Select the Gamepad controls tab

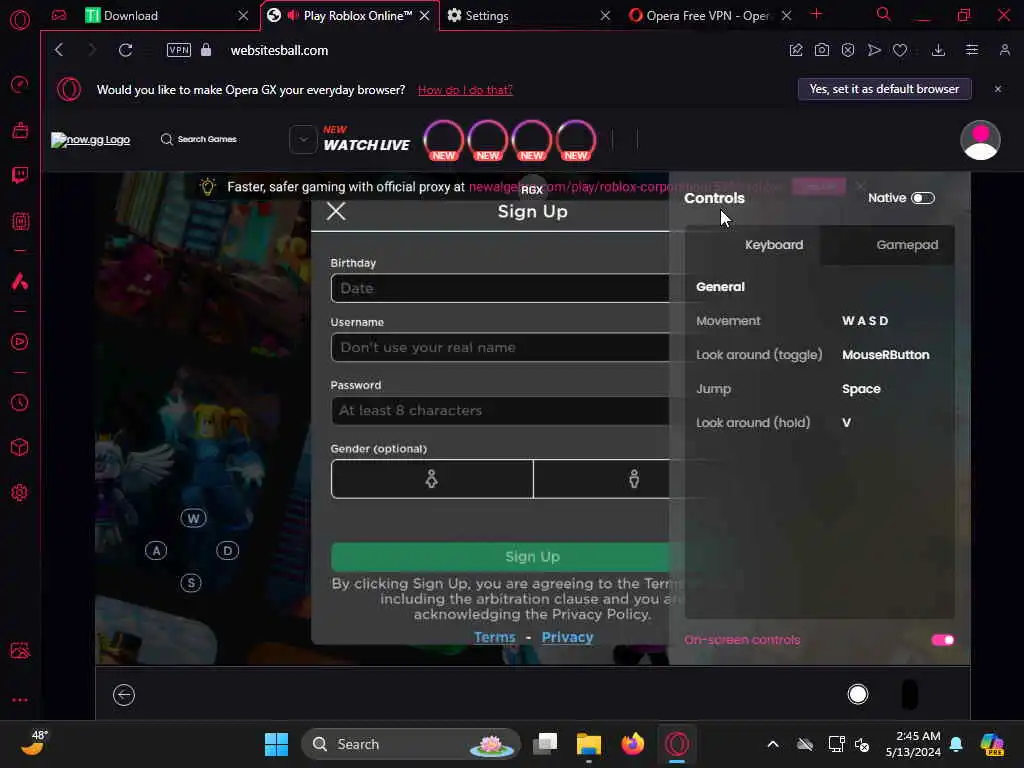point(907,245)
